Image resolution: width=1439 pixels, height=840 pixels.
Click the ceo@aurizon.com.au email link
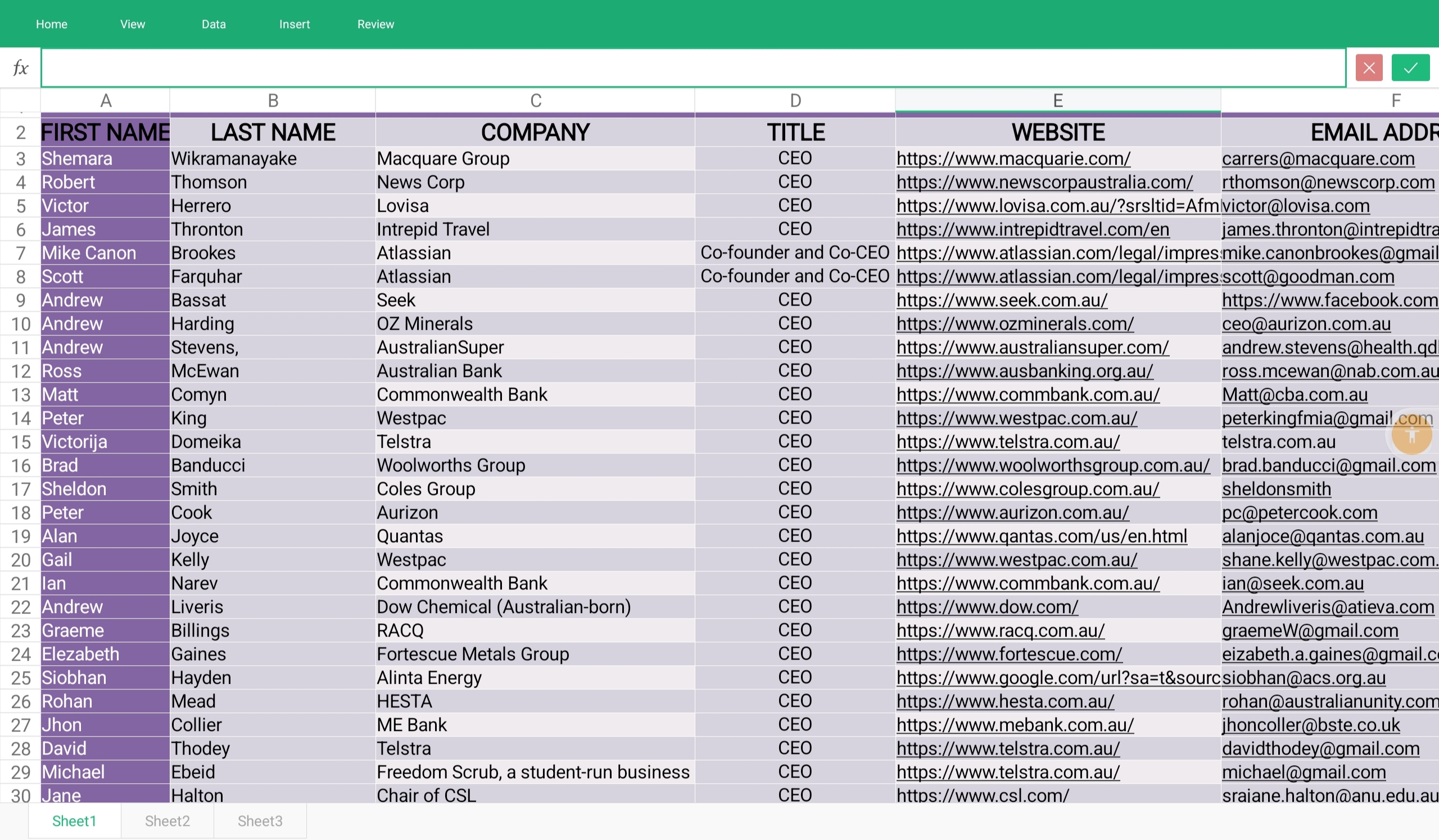pos(1306,324)
